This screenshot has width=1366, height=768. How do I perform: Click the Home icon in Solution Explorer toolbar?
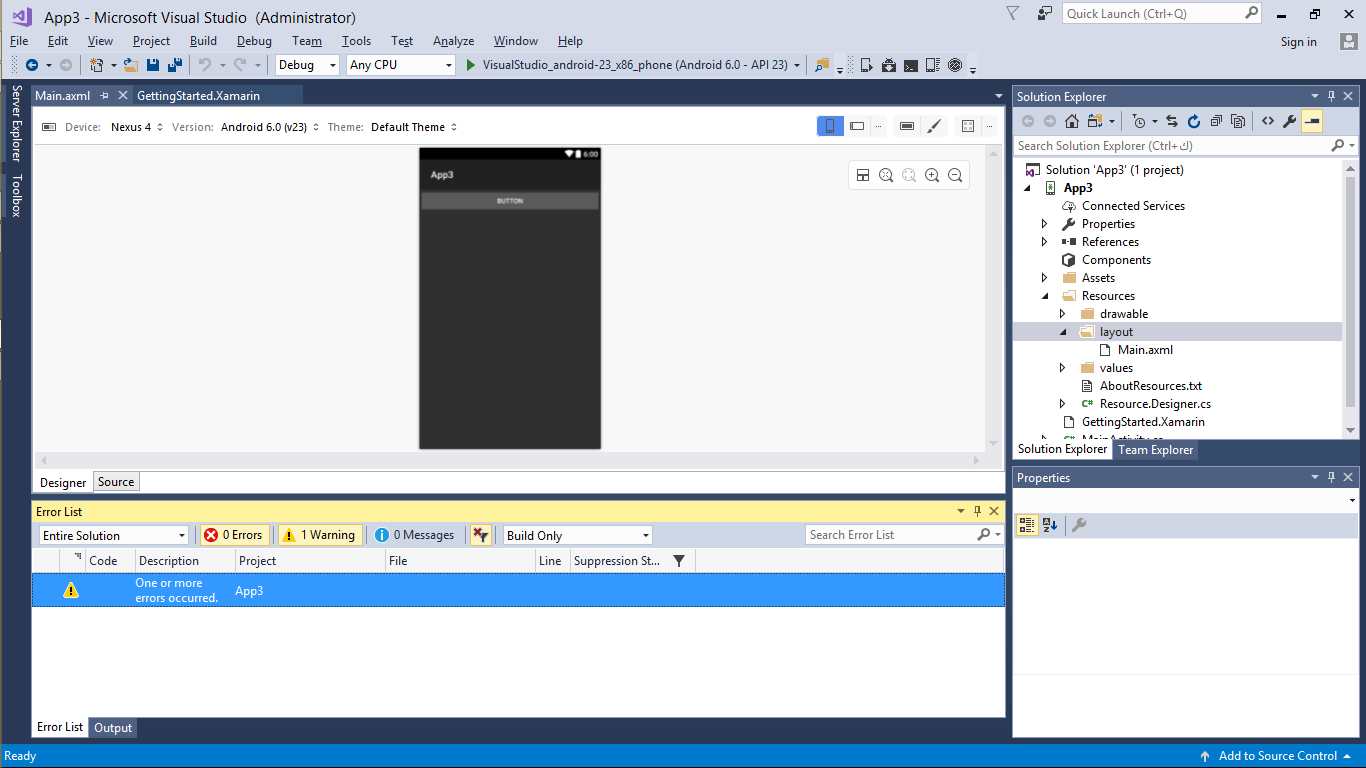1072,121
